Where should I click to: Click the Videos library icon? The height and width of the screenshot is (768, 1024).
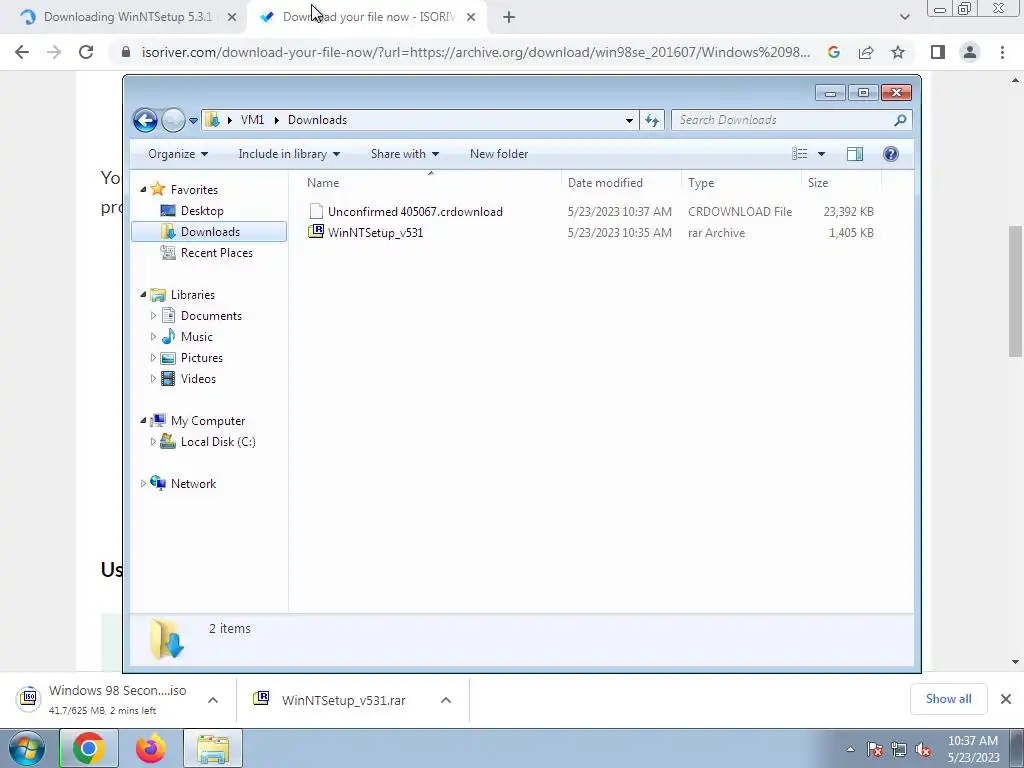click(168, 379)
